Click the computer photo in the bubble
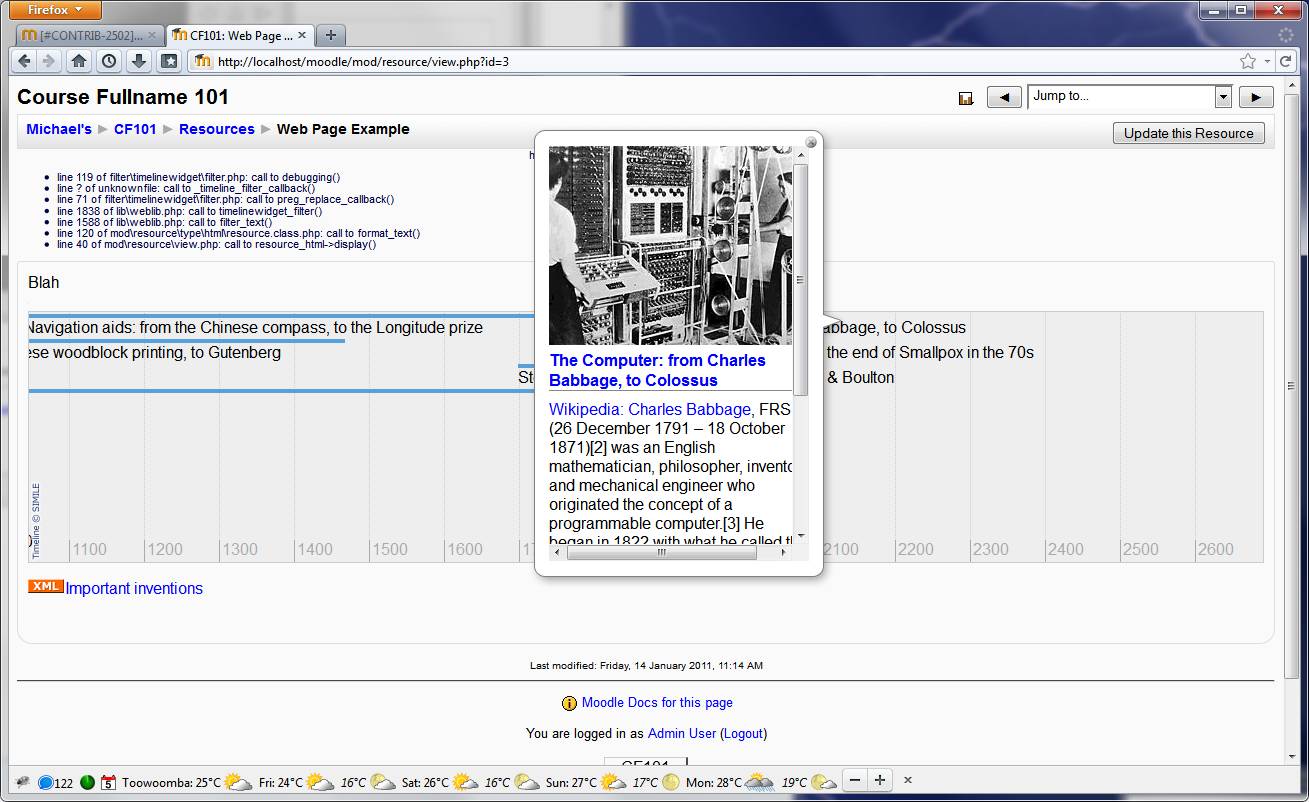Viewport: 1309px width, 802px height. pyautogui.click(x=670, y=246)
